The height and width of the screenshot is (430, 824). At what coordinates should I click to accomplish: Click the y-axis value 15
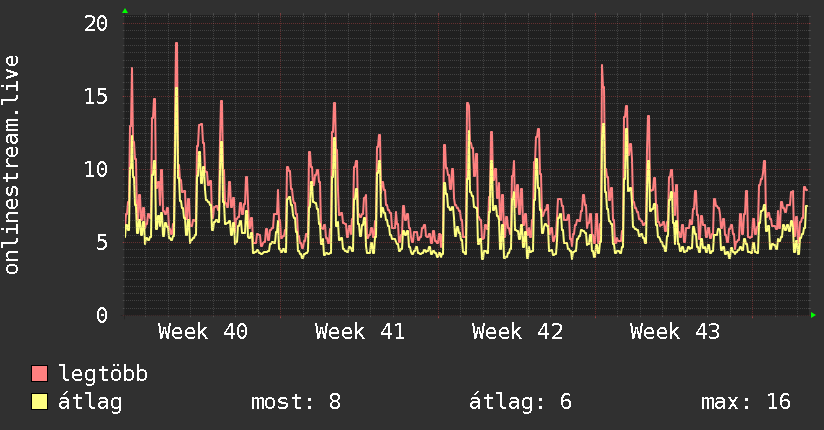click(x=96, y=96)
